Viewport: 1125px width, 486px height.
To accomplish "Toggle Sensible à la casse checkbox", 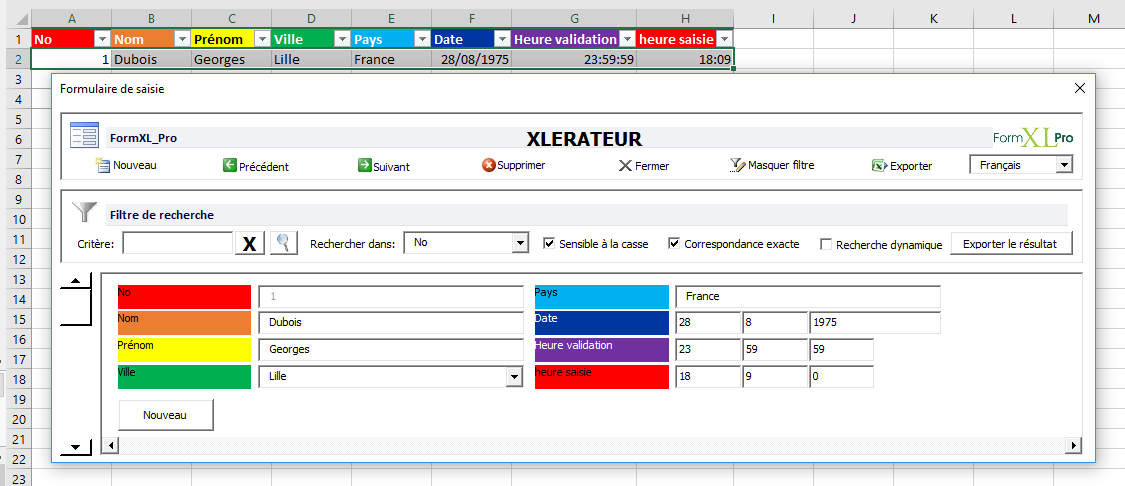I will 549,243.
